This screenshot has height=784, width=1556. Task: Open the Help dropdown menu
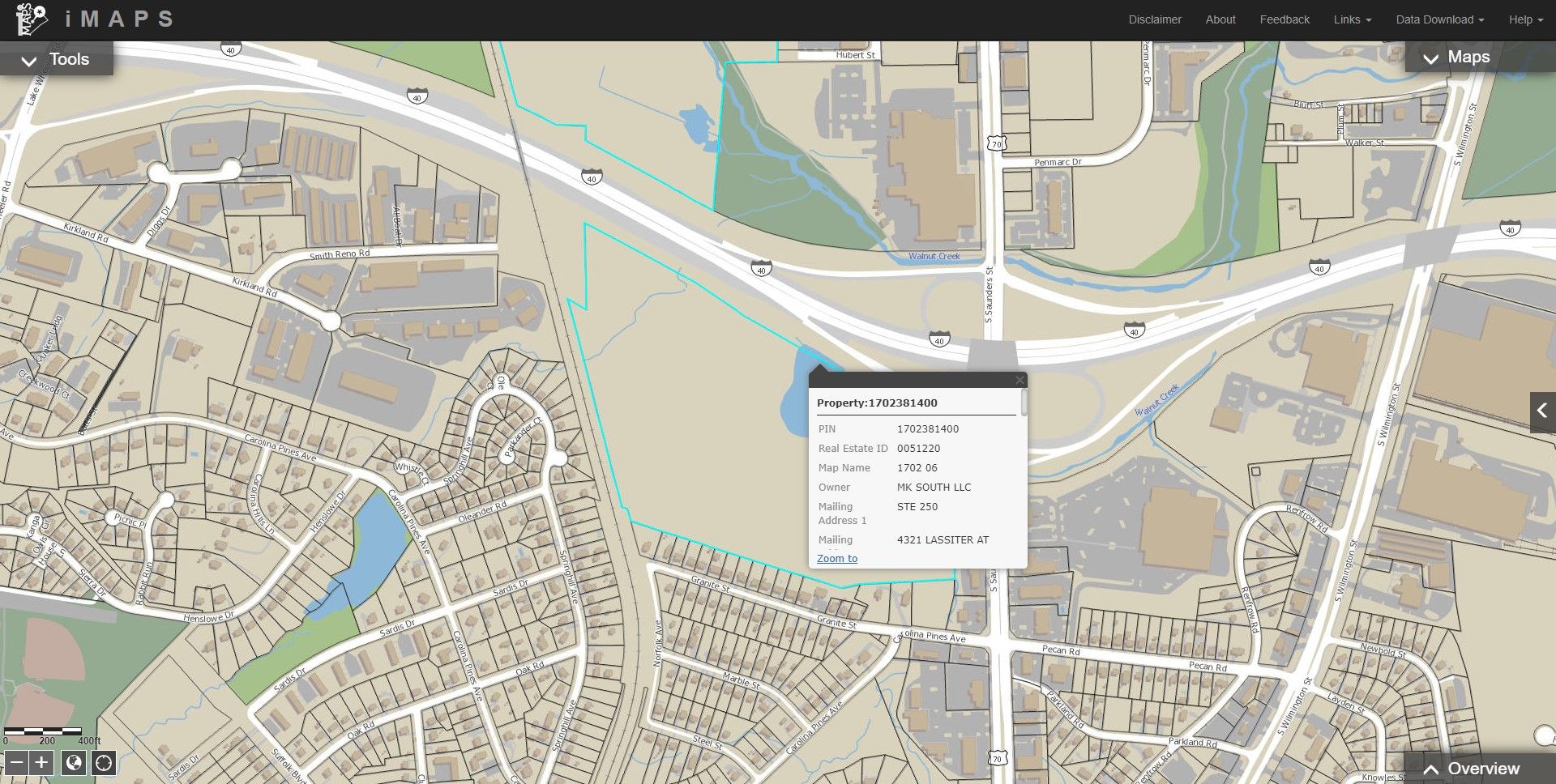[x=1525, y=19]
